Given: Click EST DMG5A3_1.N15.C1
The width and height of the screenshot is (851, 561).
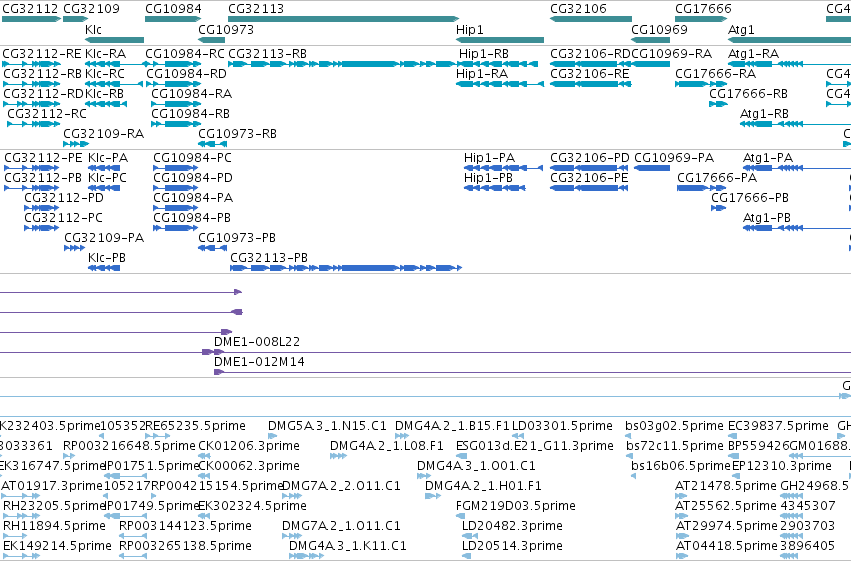Looking at the screenshot, I should [327, 426].
